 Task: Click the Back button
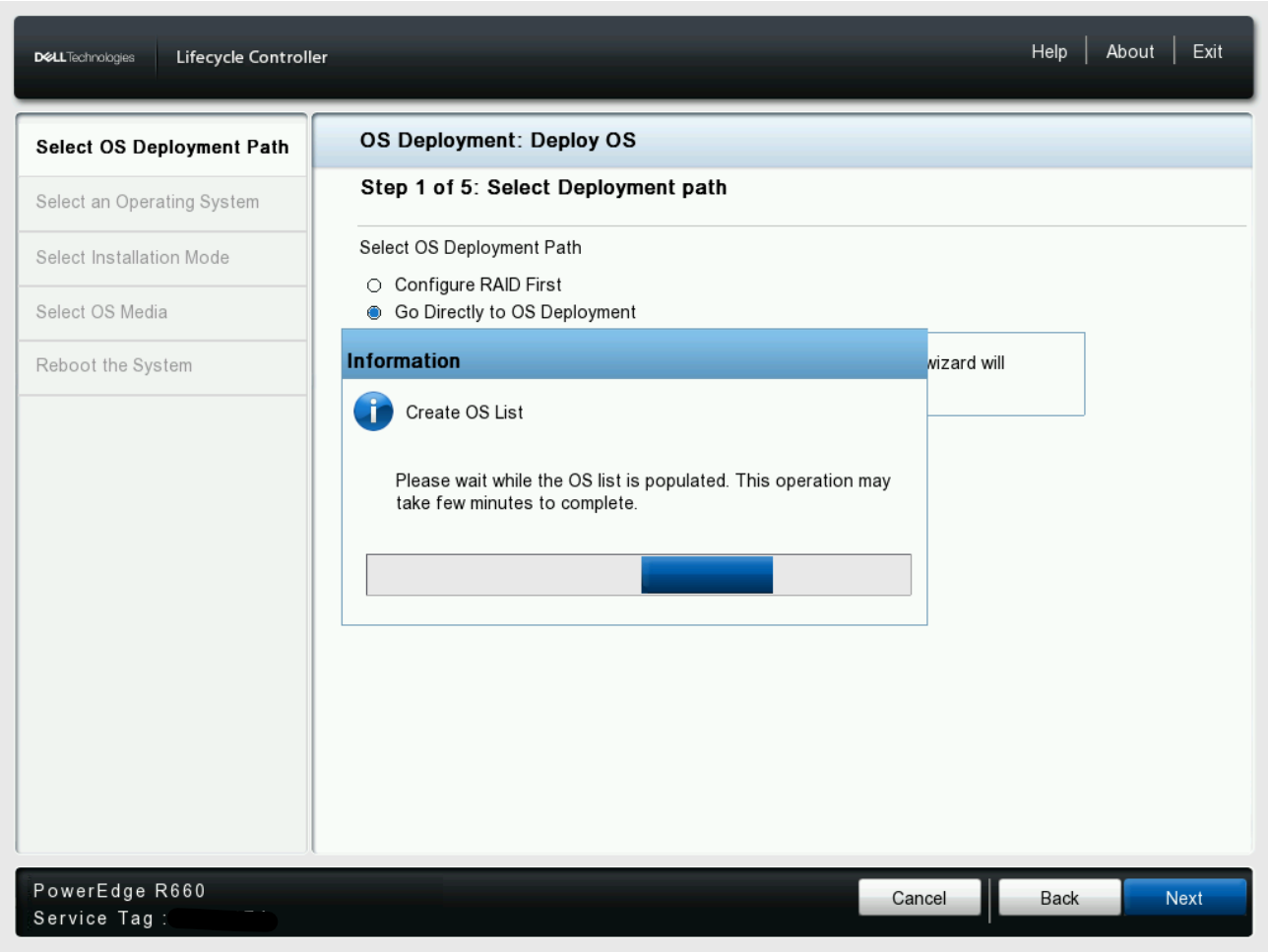click(x=1059, y=898)
